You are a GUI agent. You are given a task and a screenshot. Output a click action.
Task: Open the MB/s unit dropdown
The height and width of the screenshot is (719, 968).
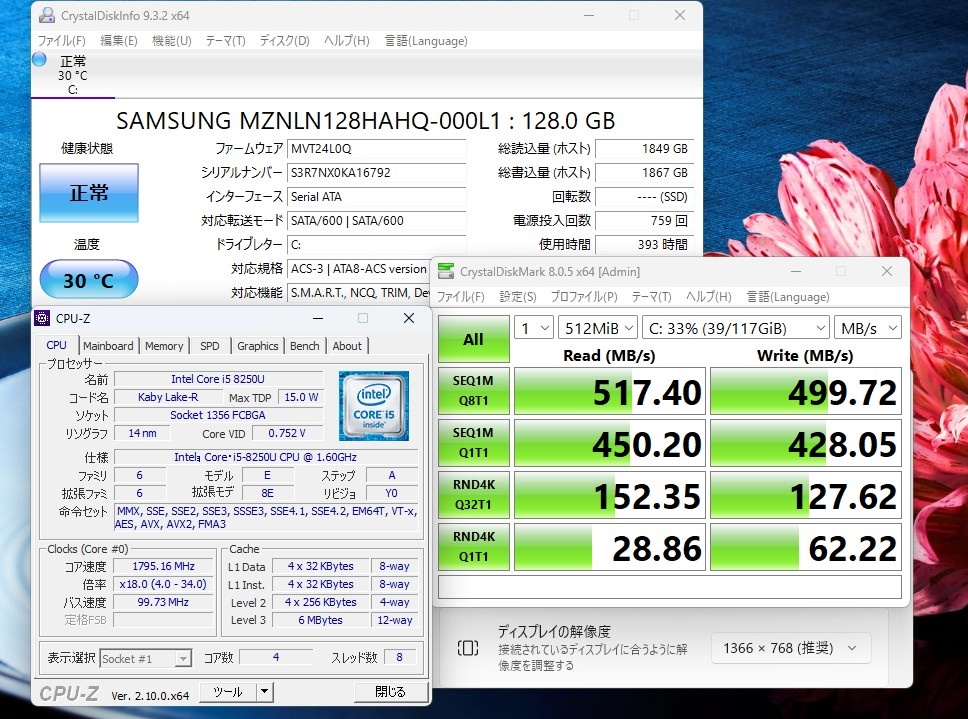[867, 328]
